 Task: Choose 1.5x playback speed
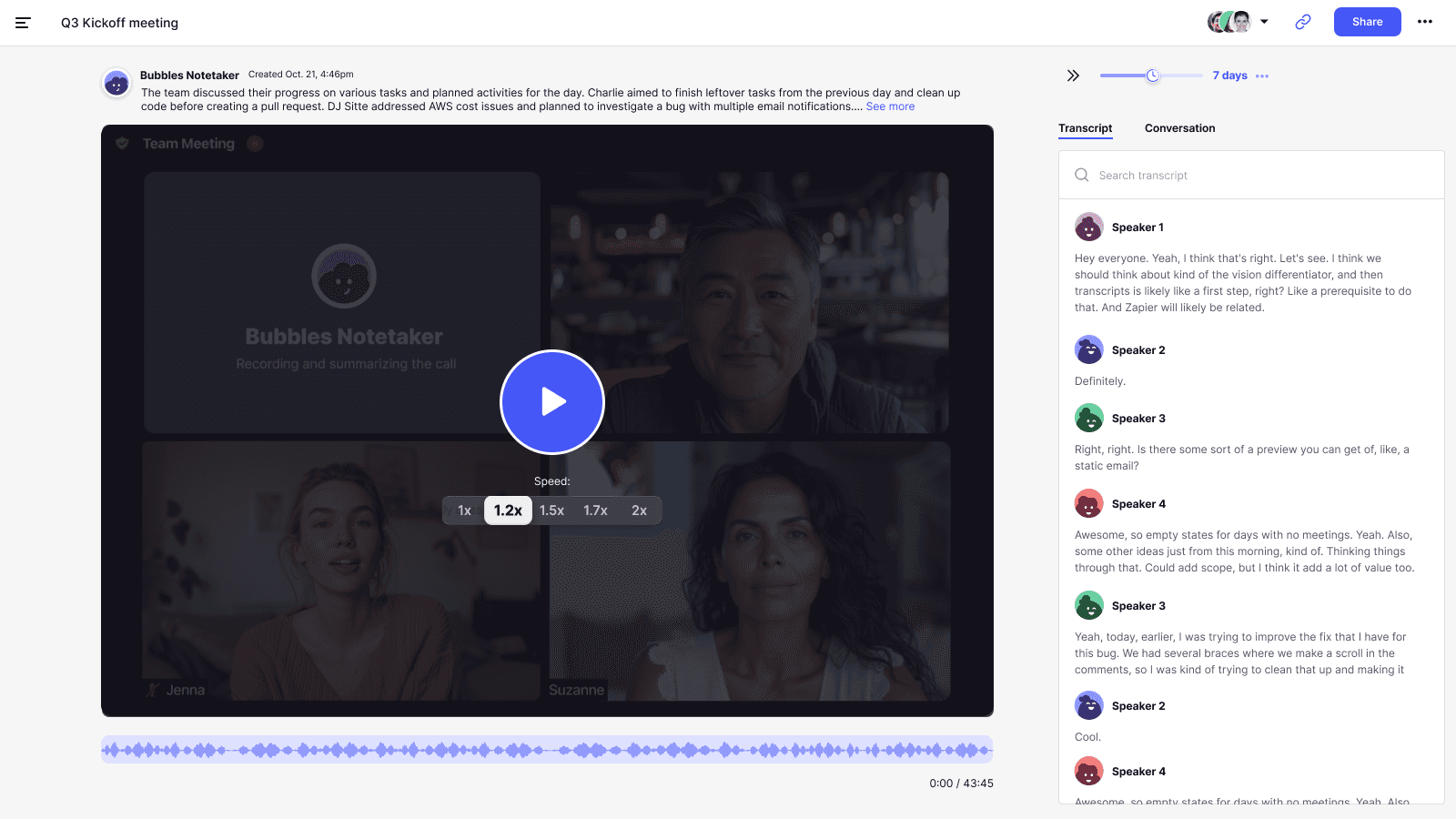pyautogui.click(x=551, y=511)
